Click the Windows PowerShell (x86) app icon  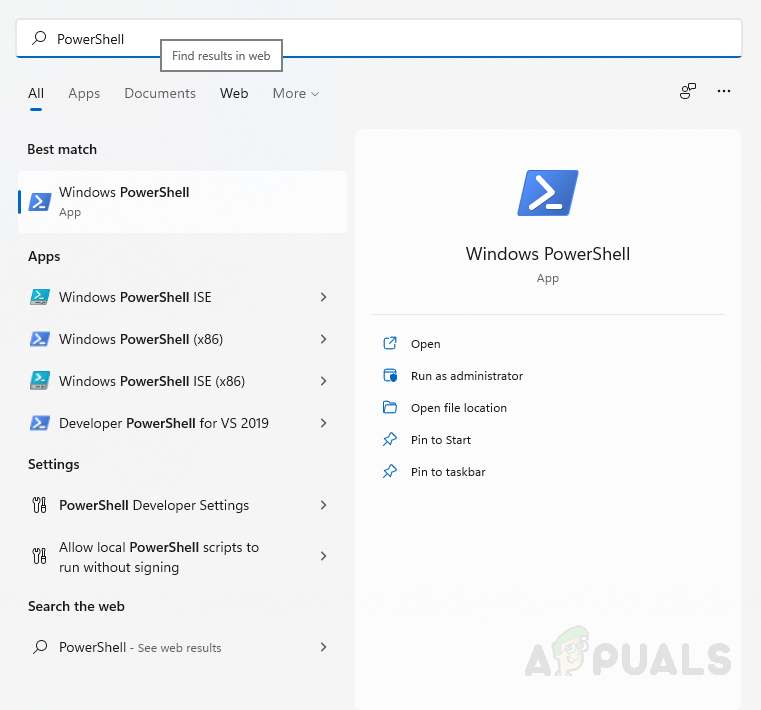[40, 339]
